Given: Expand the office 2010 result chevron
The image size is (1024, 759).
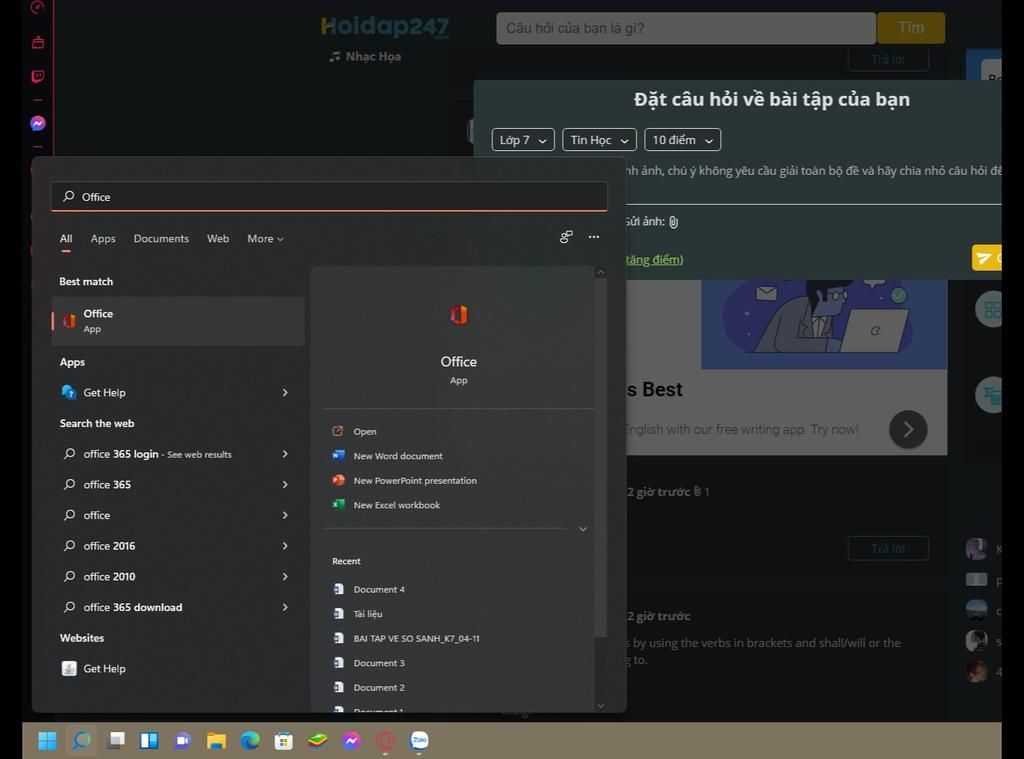Looking at the screenshot, I should click(285, 577).
